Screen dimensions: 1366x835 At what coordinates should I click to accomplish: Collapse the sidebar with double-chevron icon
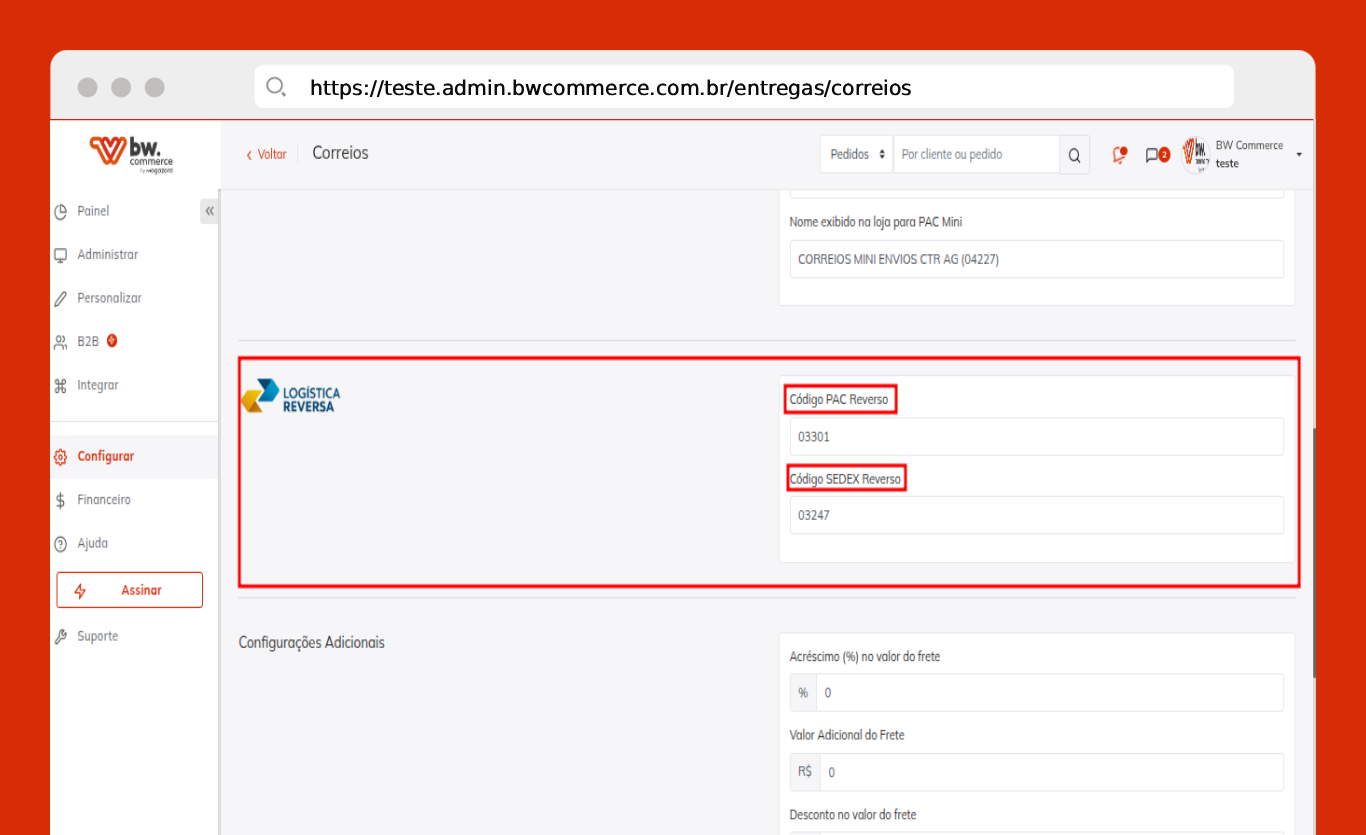click(x=209, y=211)
